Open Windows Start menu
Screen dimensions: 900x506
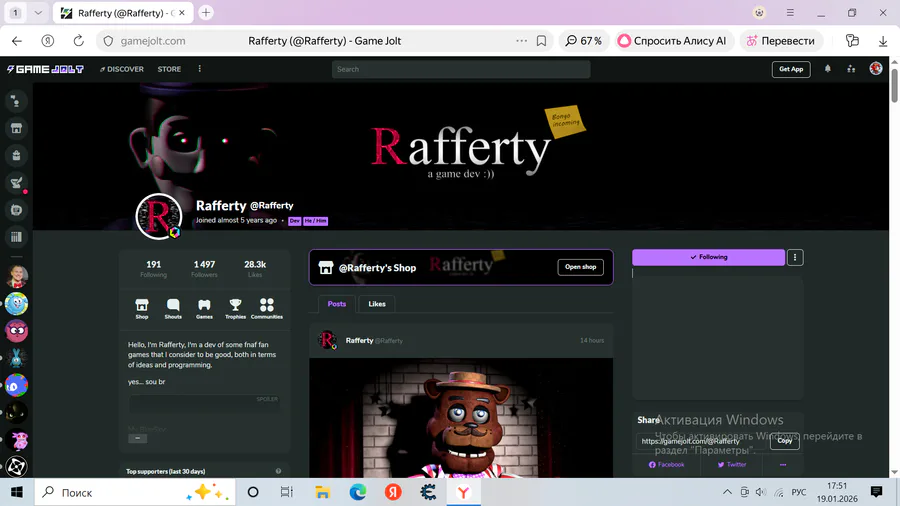point(17,492)
